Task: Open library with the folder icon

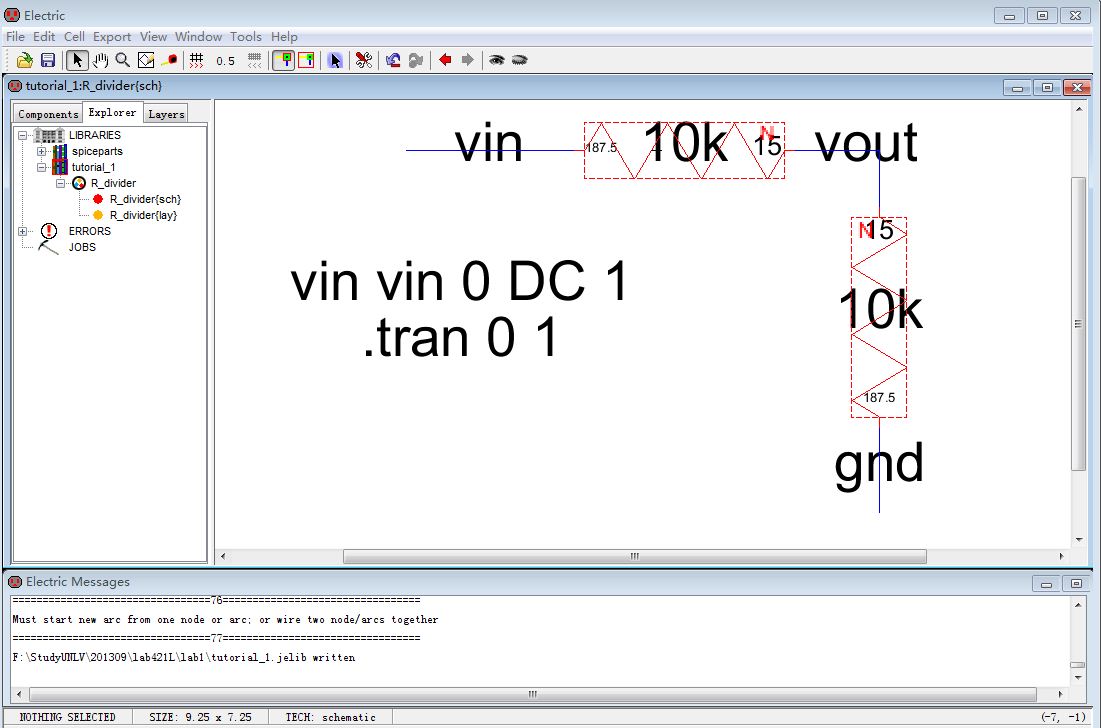Action: [25, 60]
